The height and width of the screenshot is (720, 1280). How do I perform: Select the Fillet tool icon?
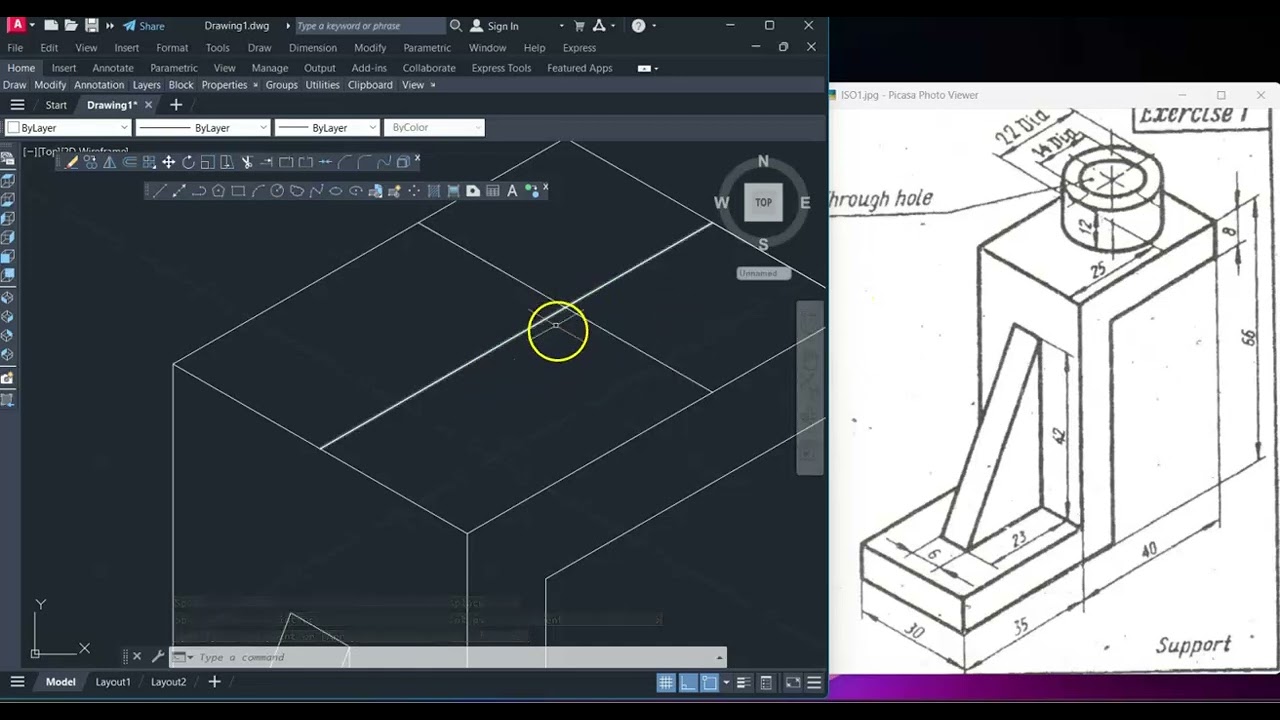coord(364,162)
